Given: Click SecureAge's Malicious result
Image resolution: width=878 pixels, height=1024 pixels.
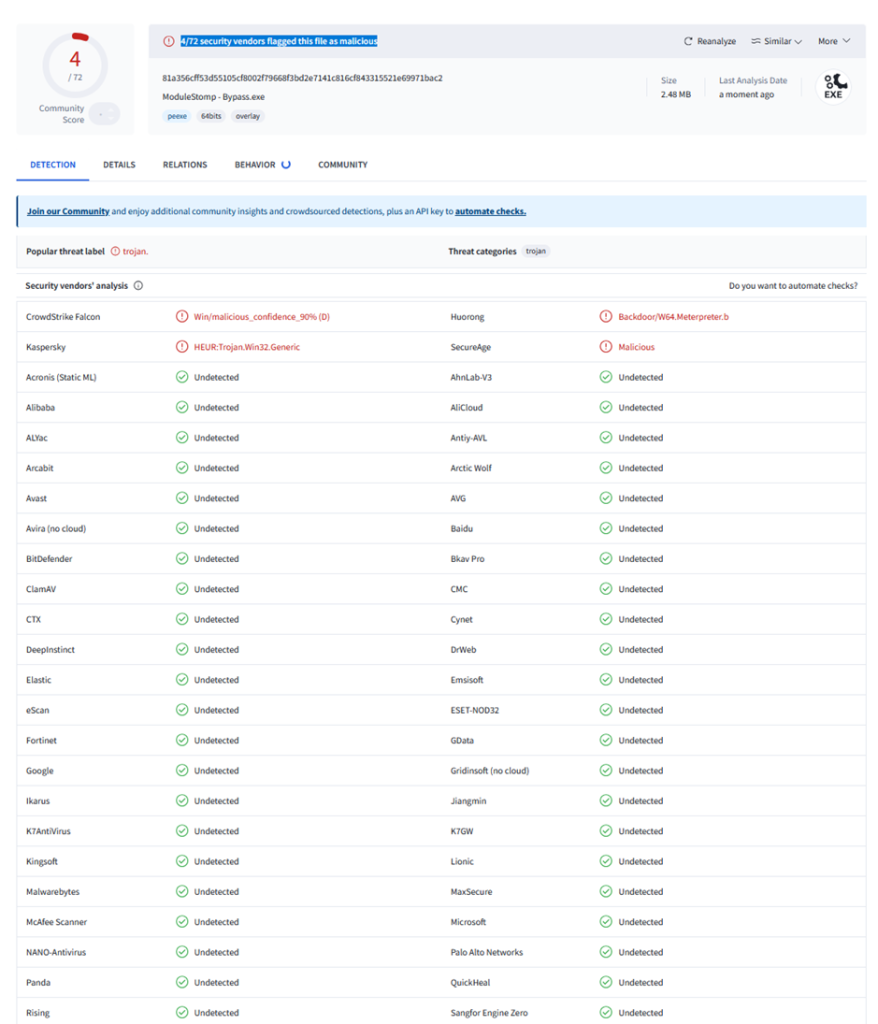Looking at the screenshot, I should click(x=636, y=347).
